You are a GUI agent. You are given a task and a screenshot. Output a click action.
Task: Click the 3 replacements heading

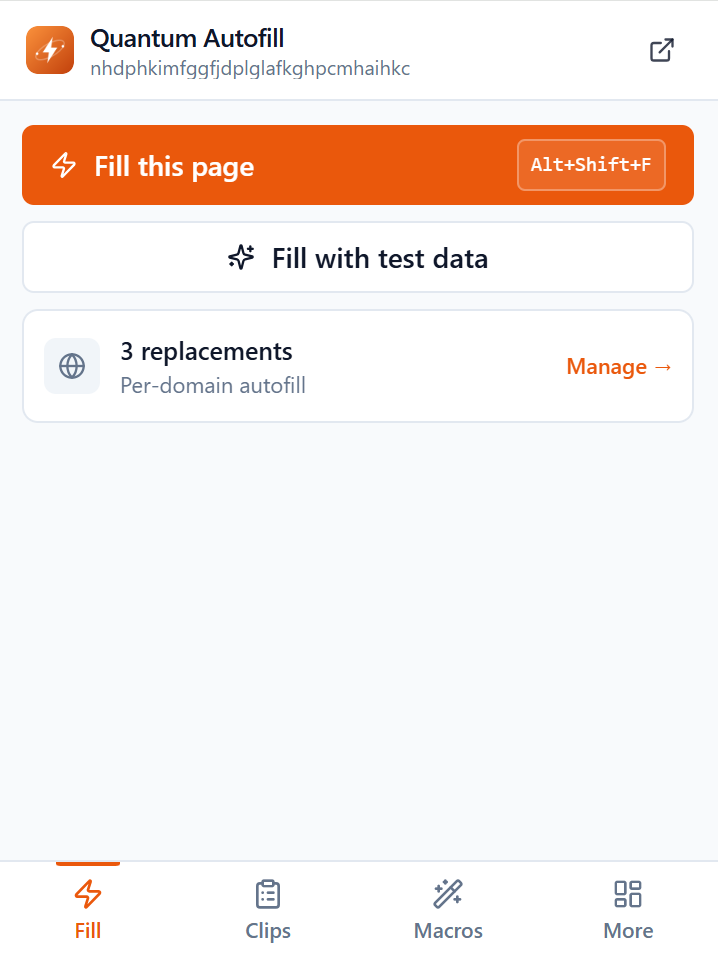coord(206,351)
